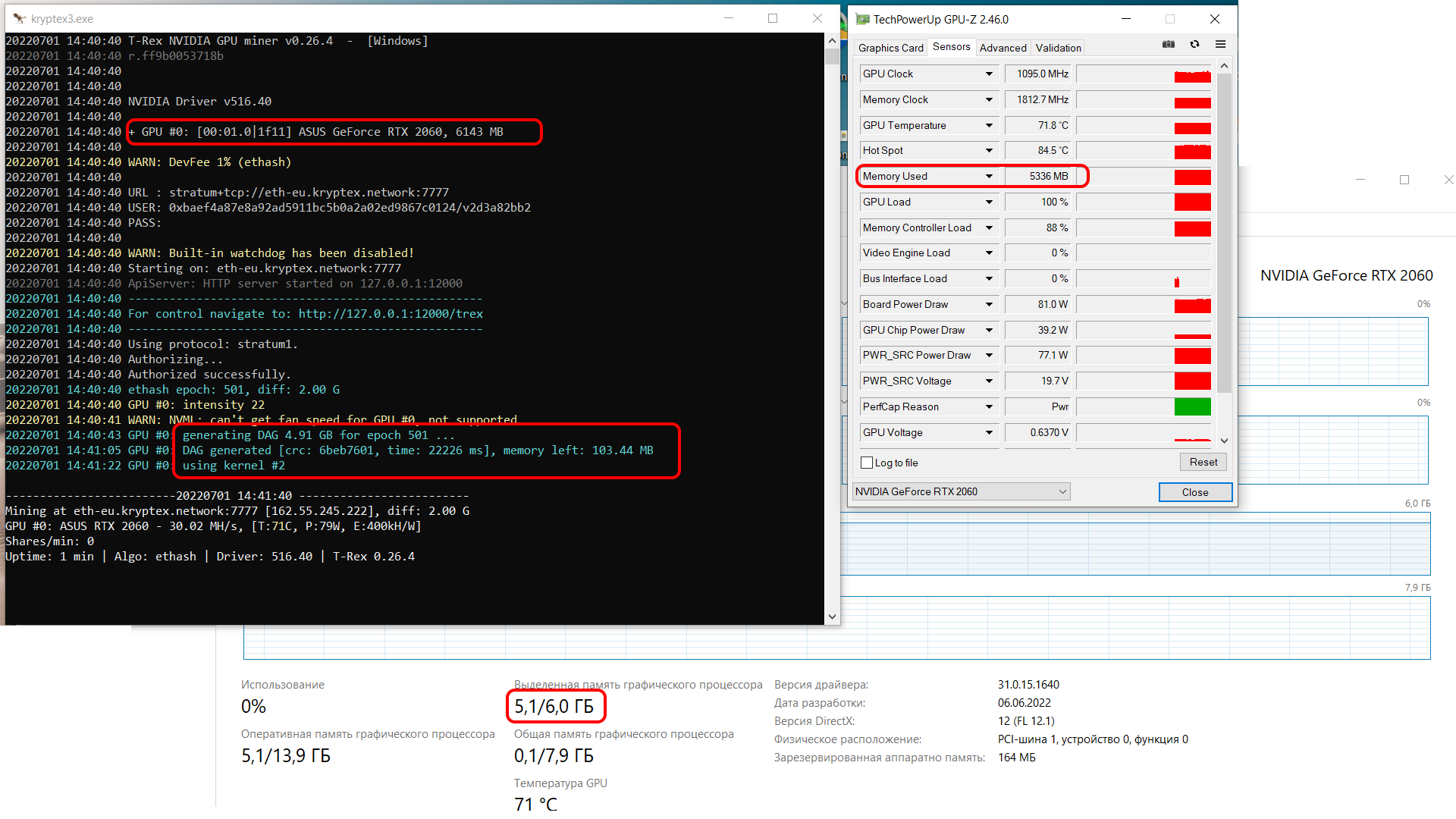Open the Memory Clock sensor dropdown

point(989,99)
